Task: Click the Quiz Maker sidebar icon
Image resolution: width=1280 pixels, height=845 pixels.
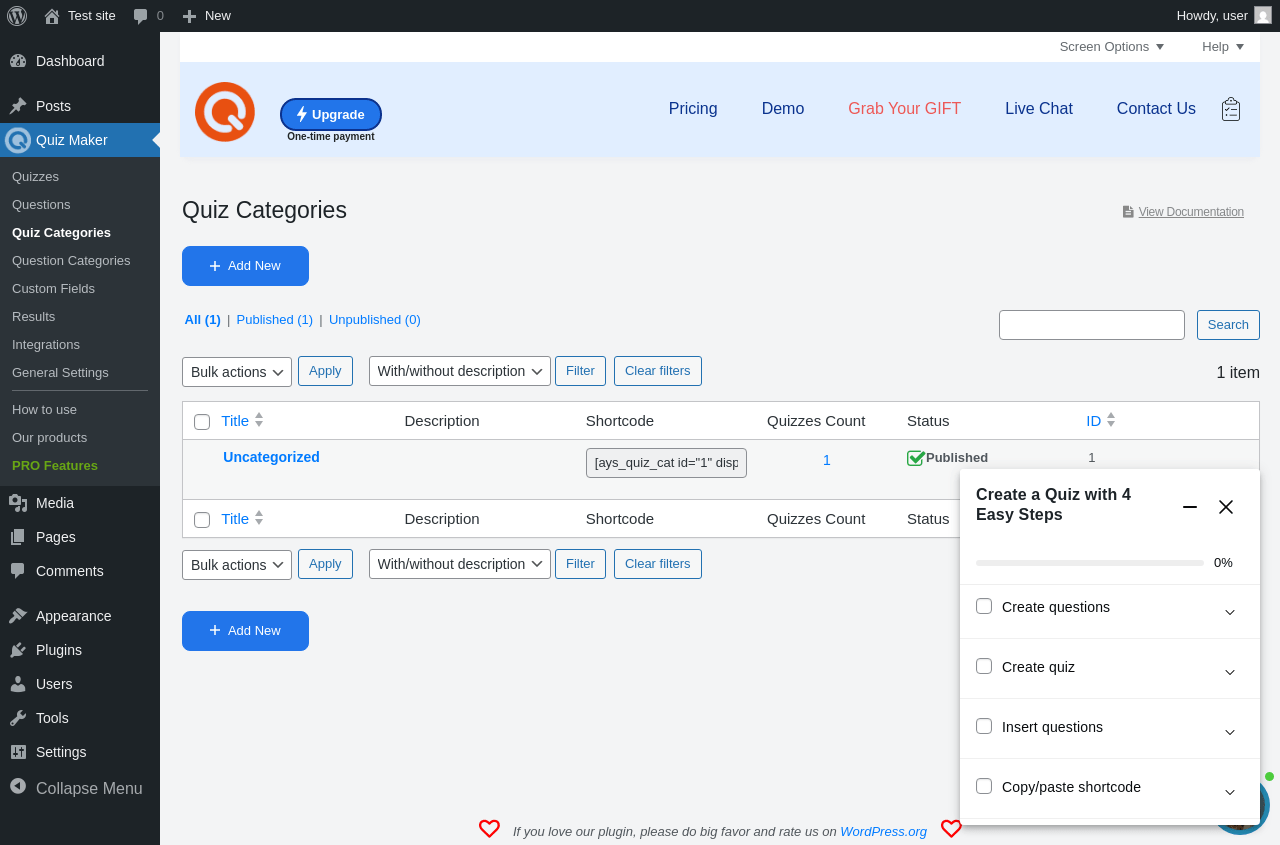Action: [18, 140]
